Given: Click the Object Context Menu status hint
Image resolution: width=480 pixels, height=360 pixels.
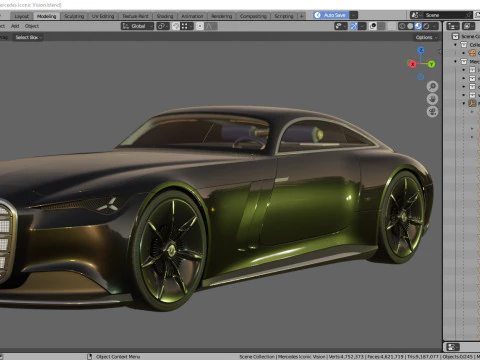Looking at the screenshot, I should [118, 357].
